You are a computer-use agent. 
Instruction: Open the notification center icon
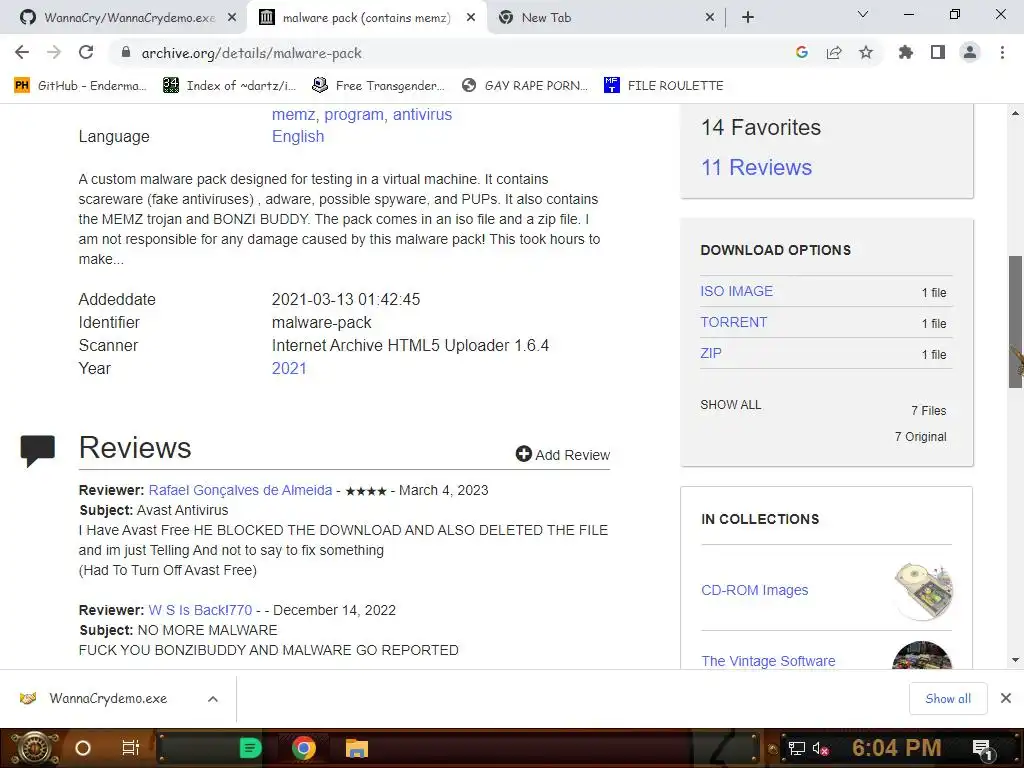(982, 748)
